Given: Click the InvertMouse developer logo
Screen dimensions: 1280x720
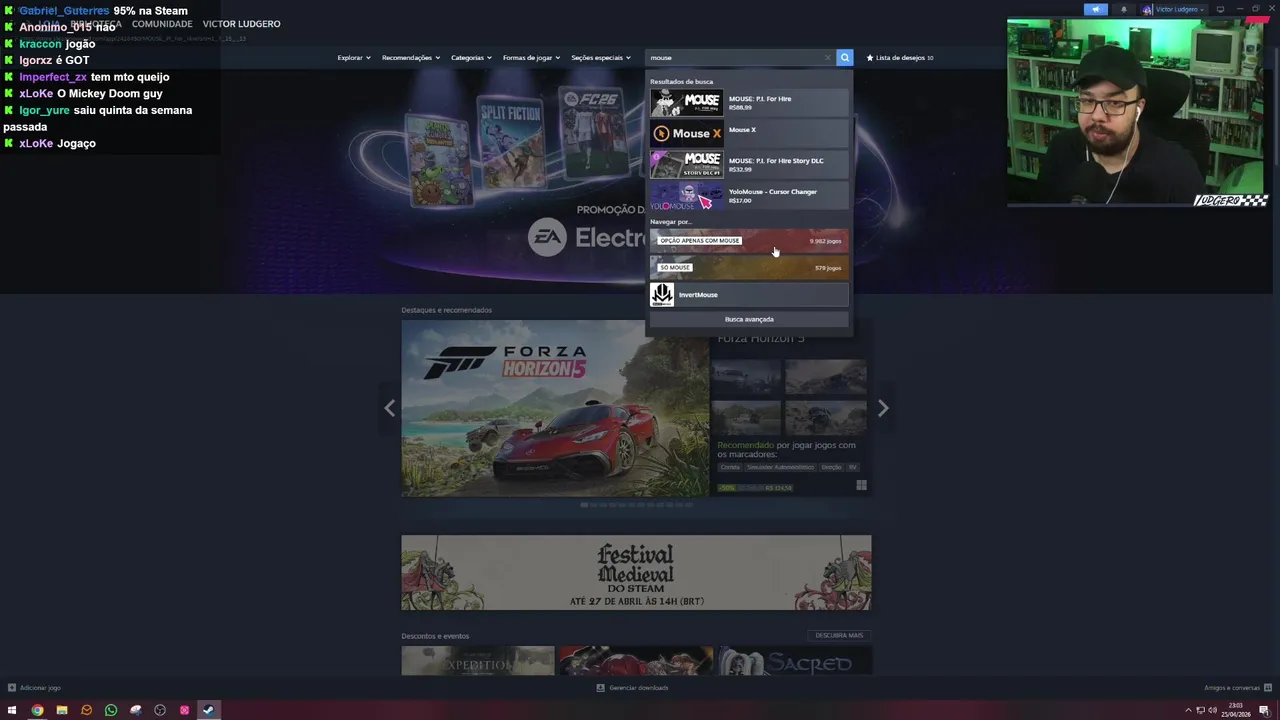Looking at the screenshot, I should point(662,295).
